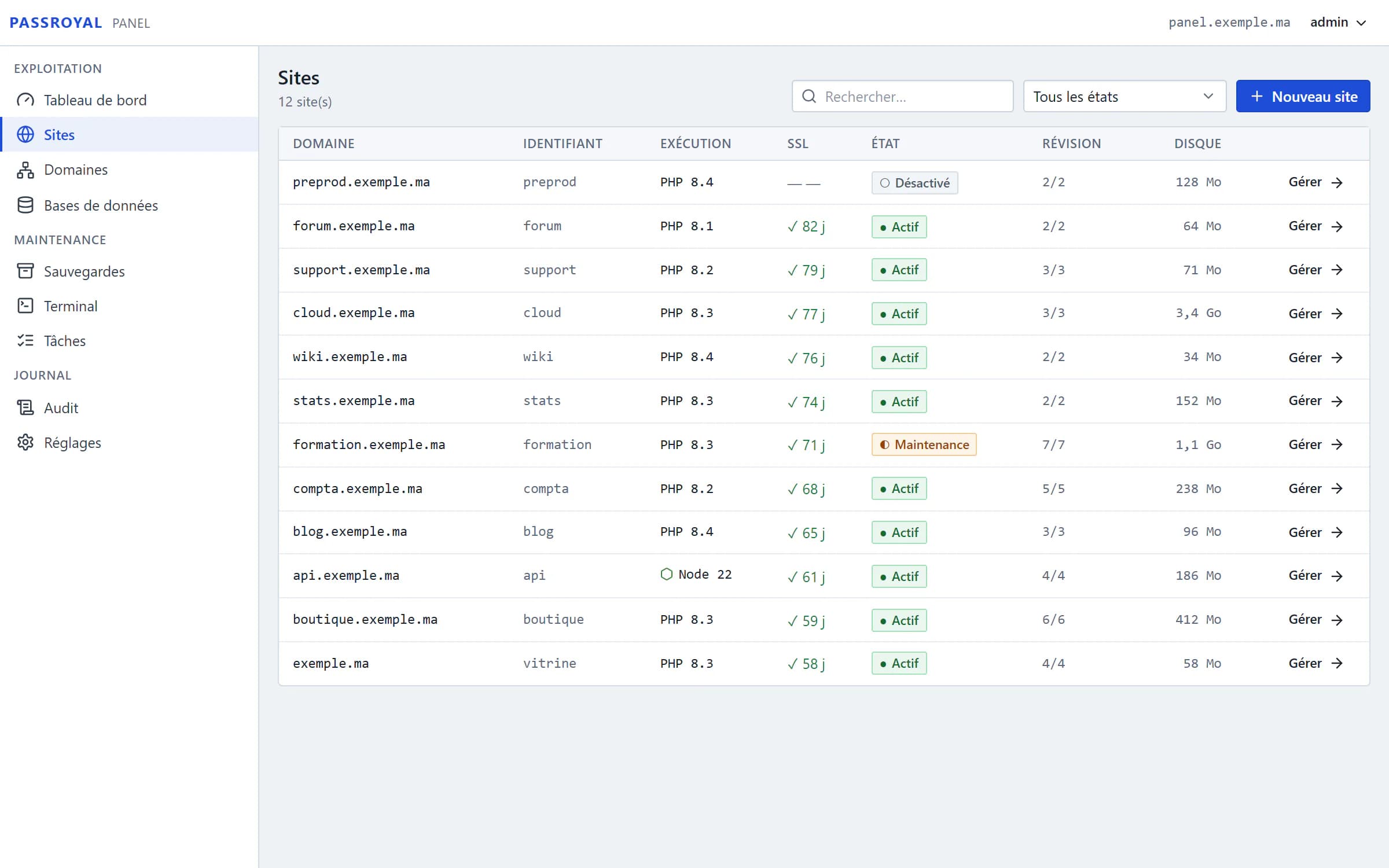Image resolution: width=1389 pixels, height=868 pixels.
Task: Open the Terminal page
Action: [x=130, y=306]
